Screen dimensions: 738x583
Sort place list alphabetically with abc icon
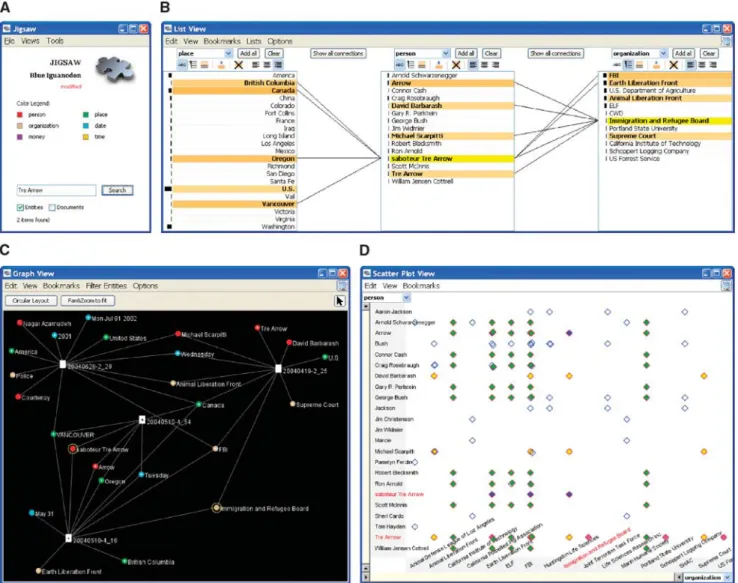pos(182,65)
